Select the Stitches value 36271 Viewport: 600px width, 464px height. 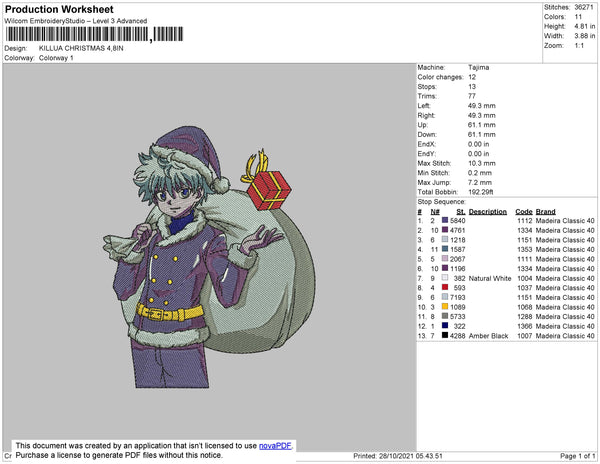[x=584, y=7]
